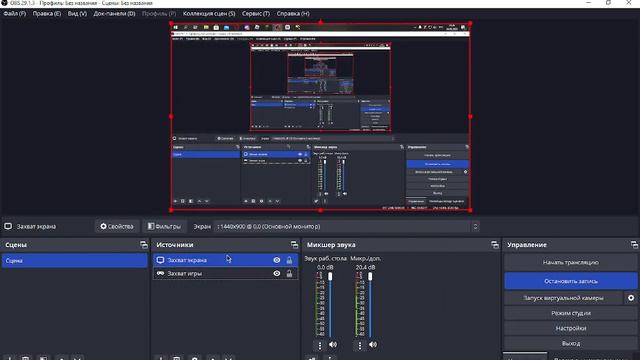Open the Сервис (T) menu
The image size is (640, 360).
(x=256, y=13)
